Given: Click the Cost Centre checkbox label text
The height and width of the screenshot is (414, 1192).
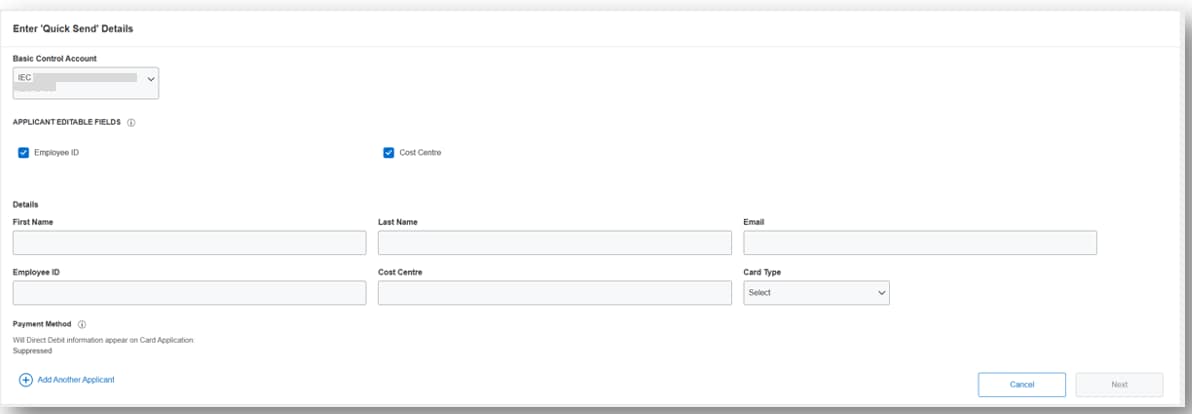Looking at the screenshot, I should (420, 153).
